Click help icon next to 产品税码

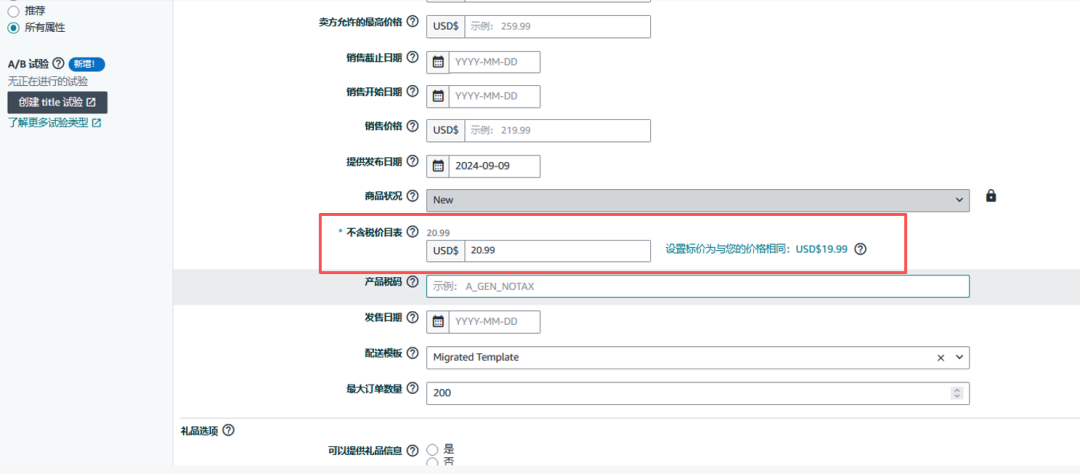(413, 281)
